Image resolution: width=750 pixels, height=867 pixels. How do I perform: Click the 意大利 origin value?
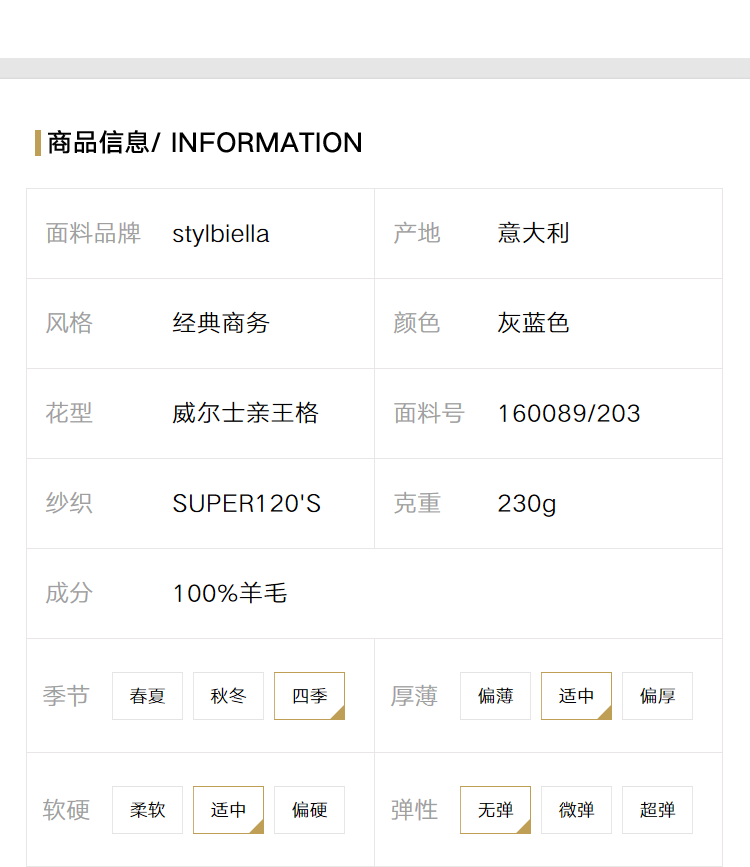(533, 233)
